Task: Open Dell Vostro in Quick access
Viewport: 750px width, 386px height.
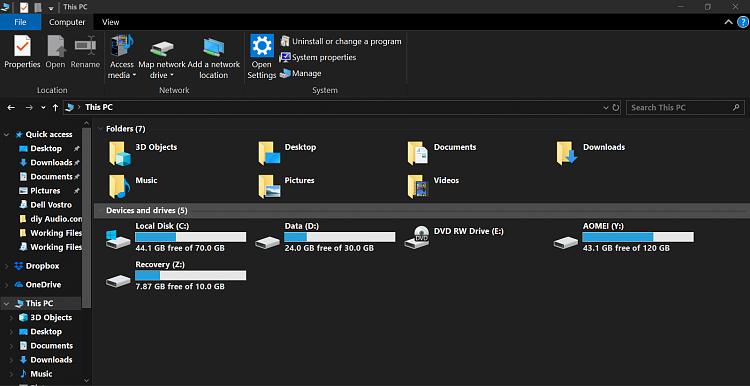Action: 51,205
